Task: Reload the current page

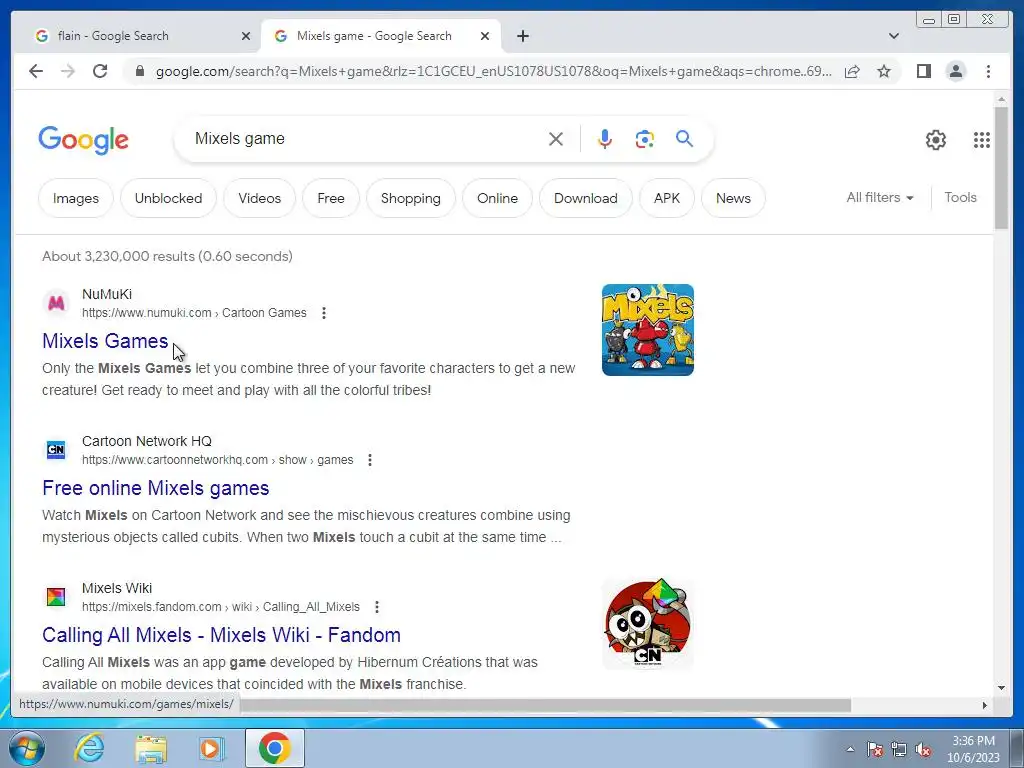Action: pyautogui.click(x=100, y=71)
